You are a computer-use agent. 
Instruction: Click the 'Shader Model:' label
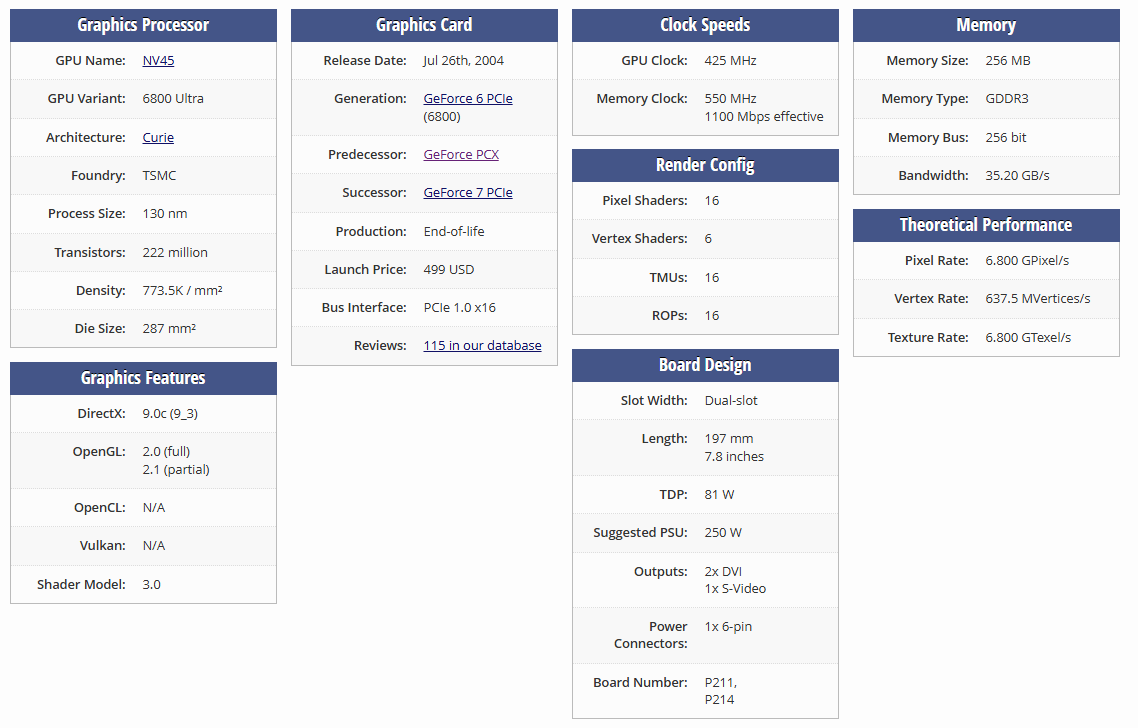point(81,585)
